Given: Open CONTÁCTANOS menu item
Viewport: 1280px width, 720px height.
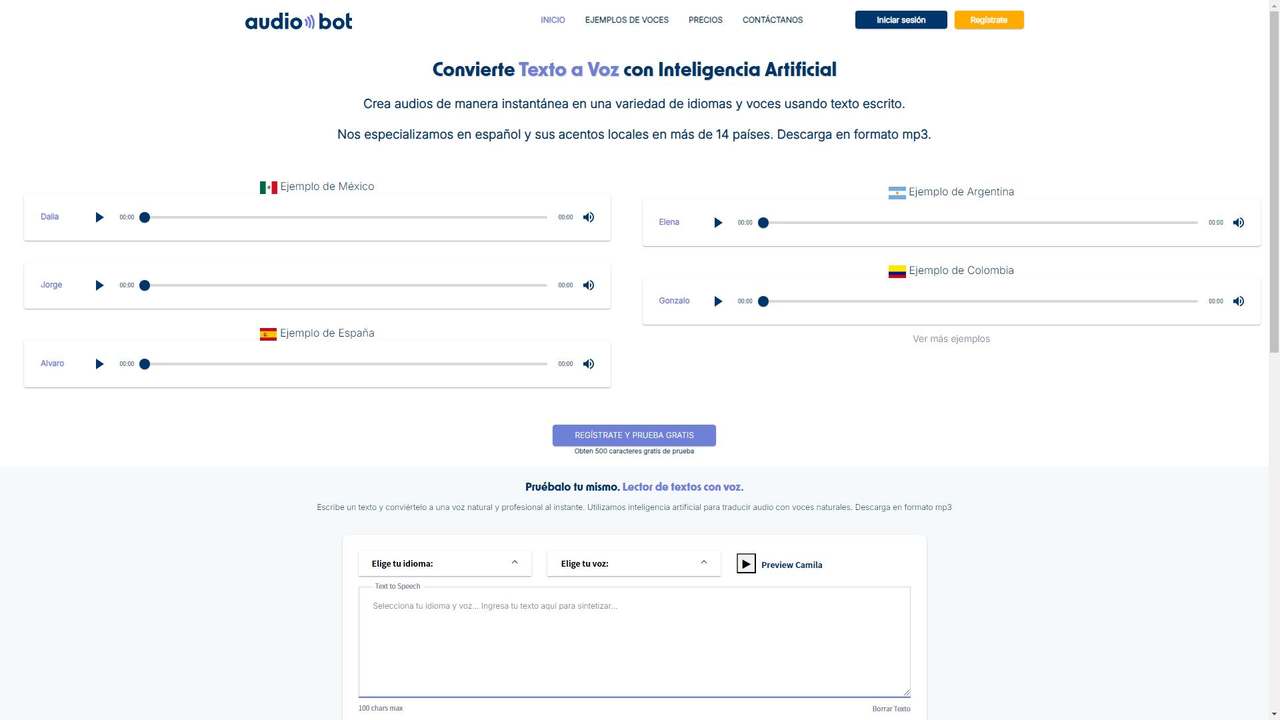Looking at the screenshot, I should [x=773, y=20].
